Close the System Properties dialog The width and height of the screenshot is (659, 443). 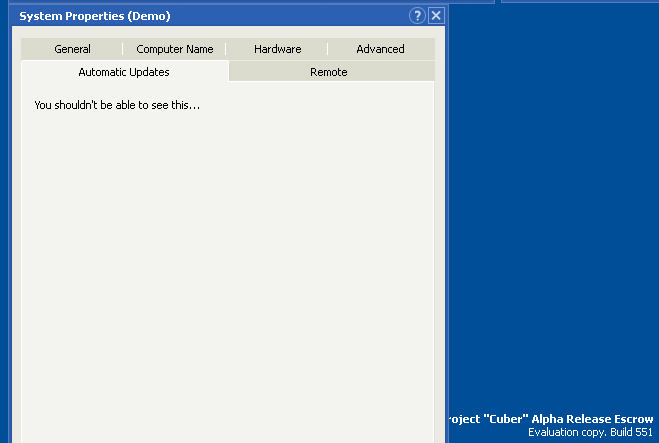(436, 16)
